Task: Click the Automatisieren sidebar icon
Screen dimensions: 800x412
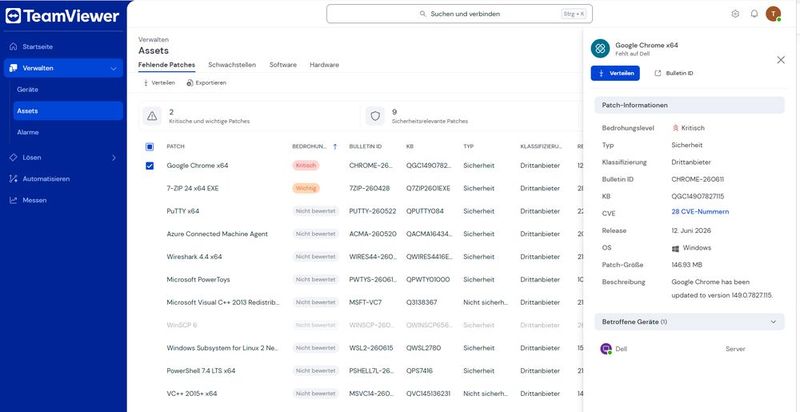Action: (13, 179)
